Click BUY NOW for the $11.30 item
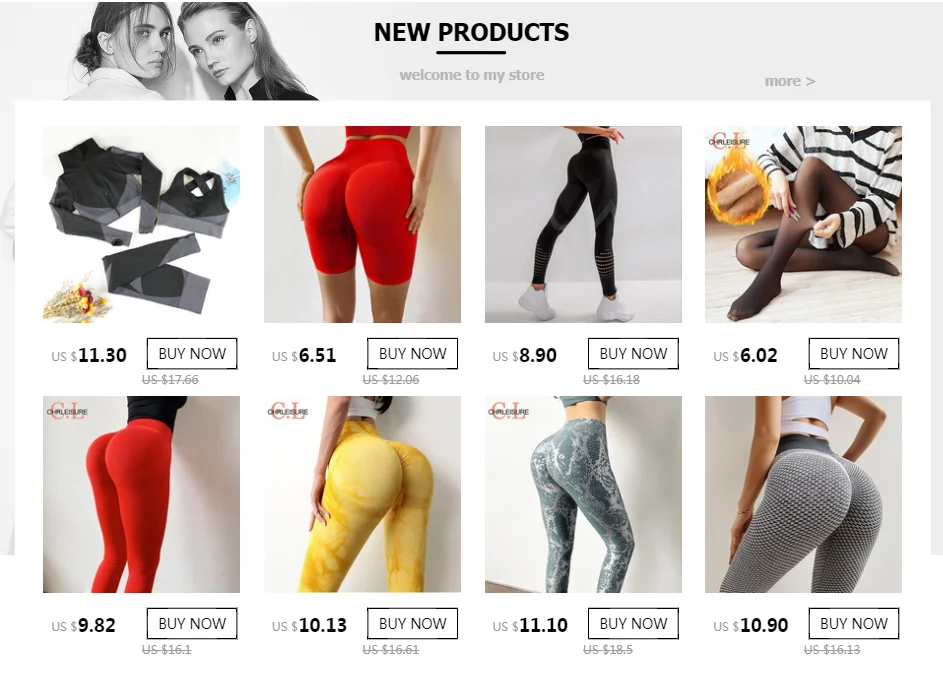This screenshot has height=686, width=943. click(x=192, y=354)
